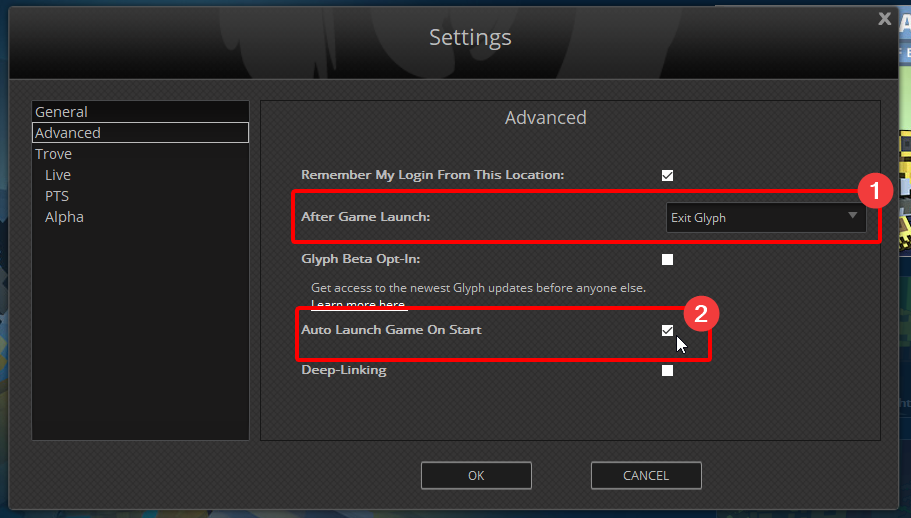Confirm settings with the OK button
This screenshot has height=518, width=911.
point(476,476)
